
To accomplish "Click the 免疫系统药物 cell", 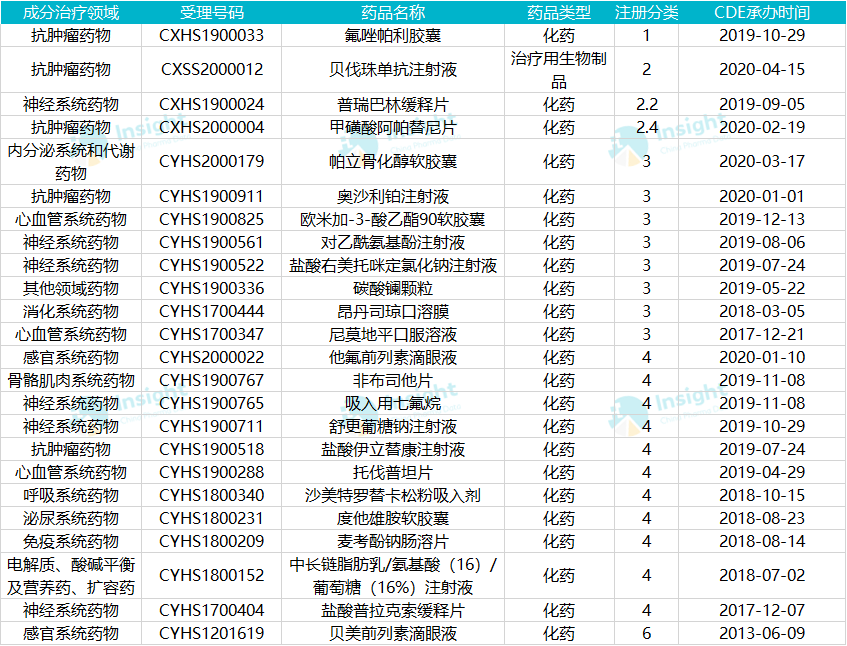I will pyautogui.click(x=71, y=542).
